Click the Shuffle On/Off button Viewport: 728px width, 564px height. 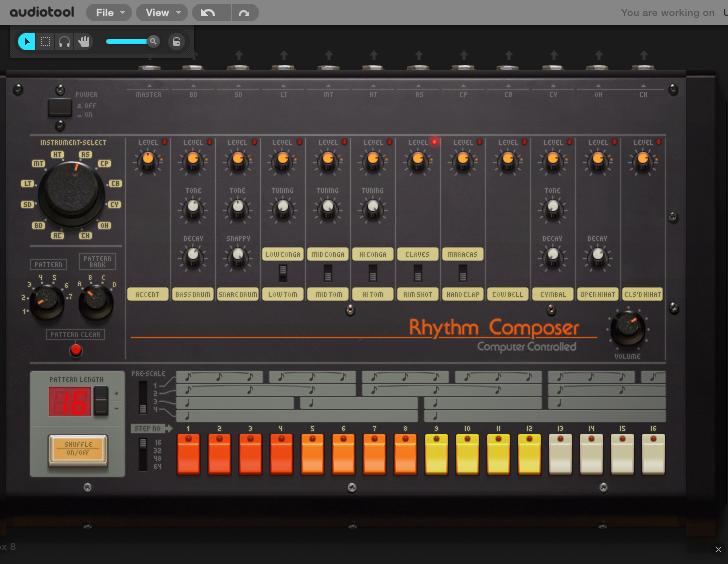coord(78,448)
